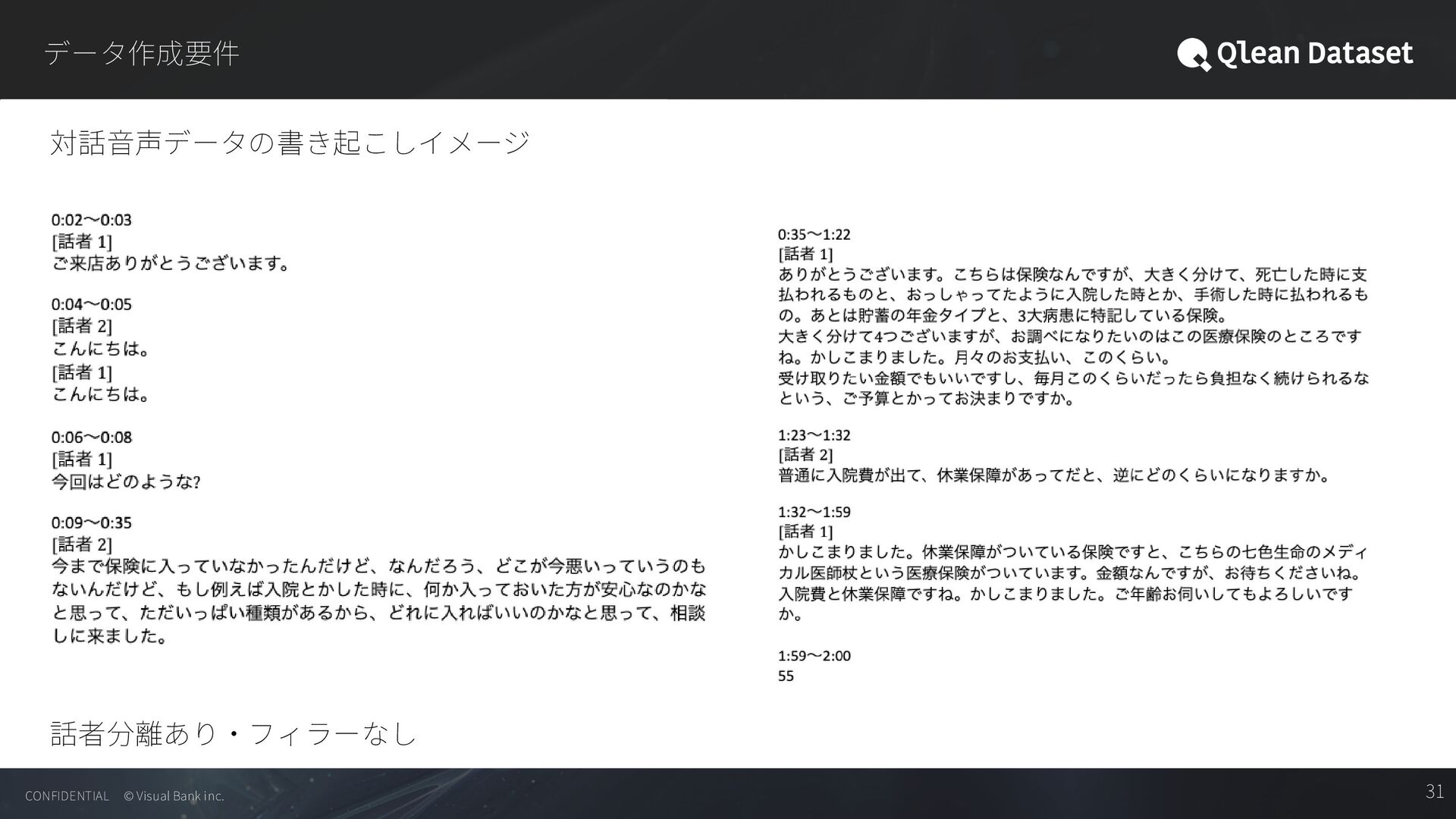Click the timestamp '1:59〜2:00'
Screen dimensions: 1456x819
coord(814,656)
